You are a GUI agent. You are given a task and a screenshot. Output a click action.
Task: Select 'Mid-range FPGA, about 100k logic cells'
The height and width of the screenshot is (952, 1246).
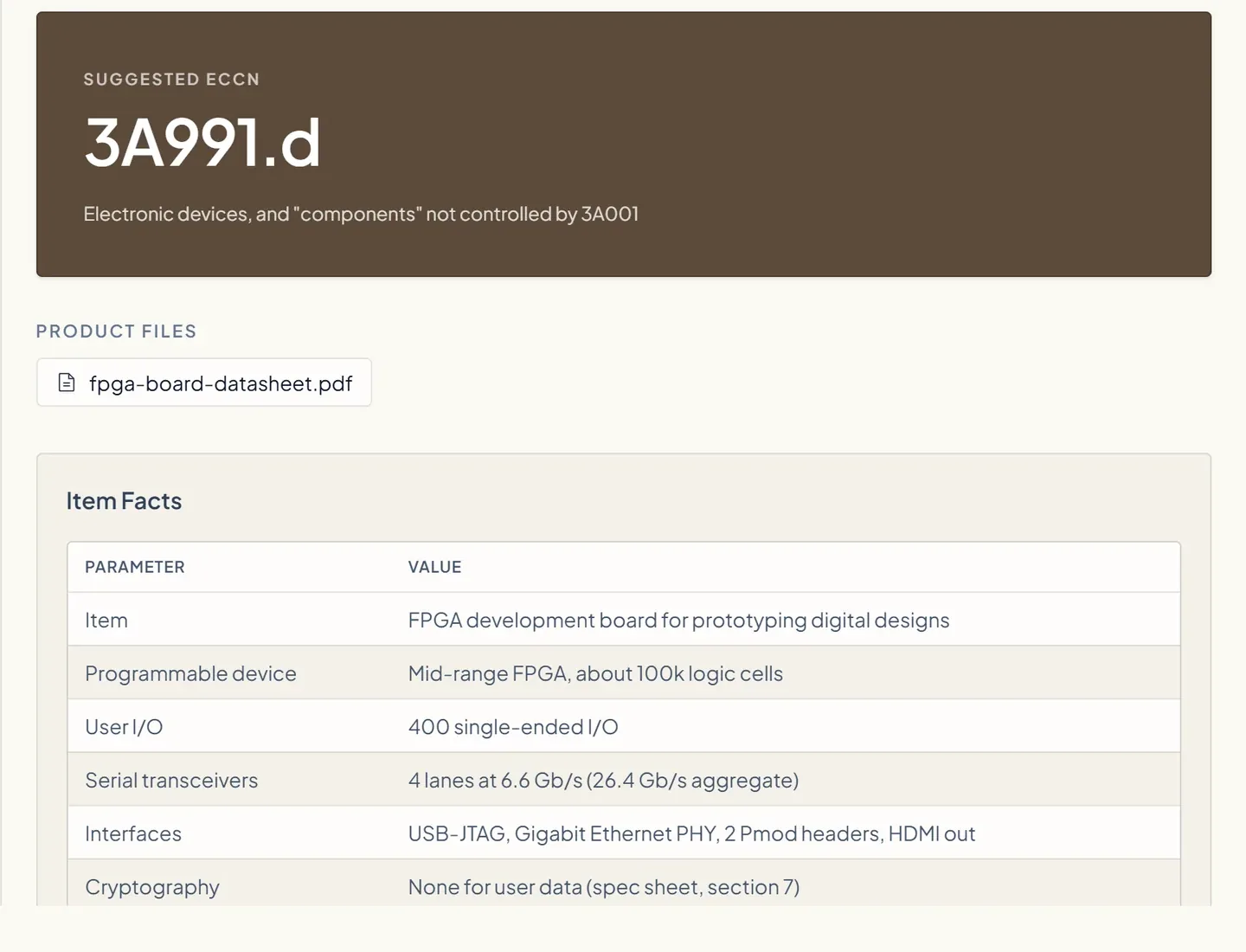coord(595,674)
